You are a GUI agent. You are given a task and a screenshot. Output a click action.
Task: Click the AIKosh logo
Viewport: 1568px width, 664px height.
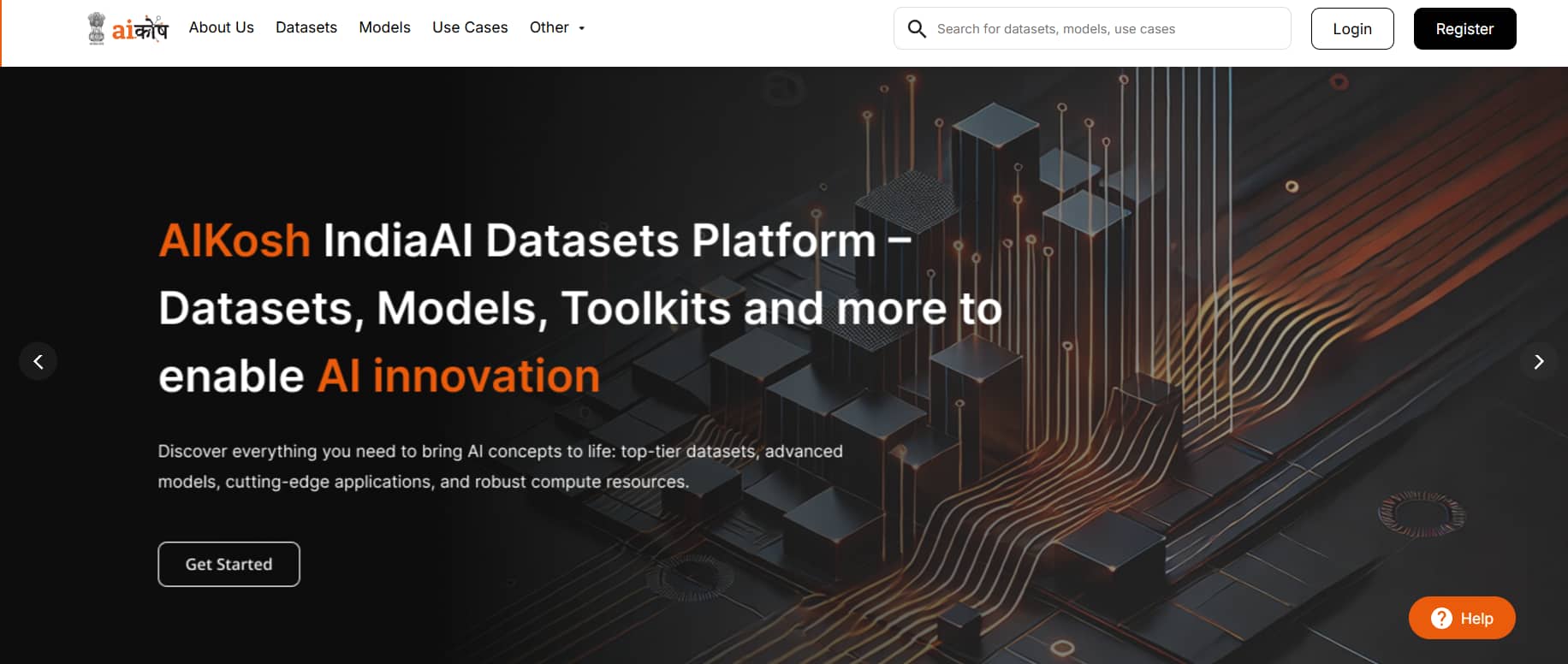pos(128,28)
